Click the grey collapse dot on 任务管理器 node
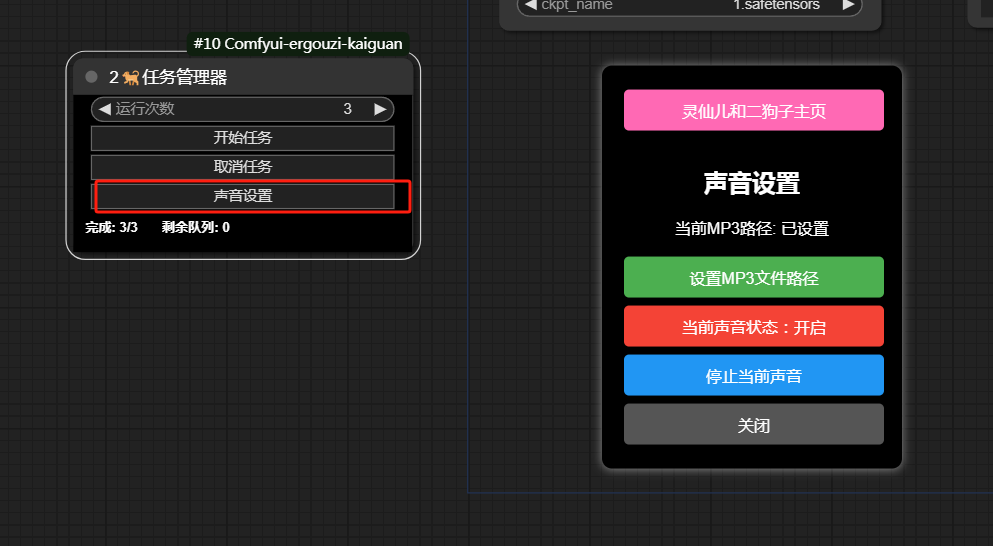 pyautogui.click(x=91, y=77)
